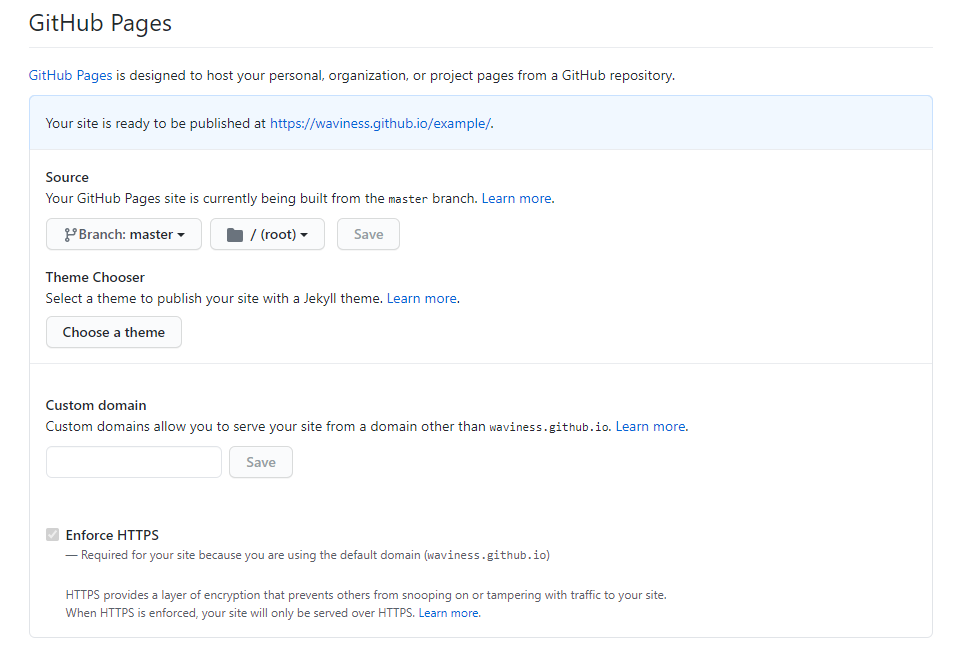Focus the Custom domain text field

[x=134, y=462]
